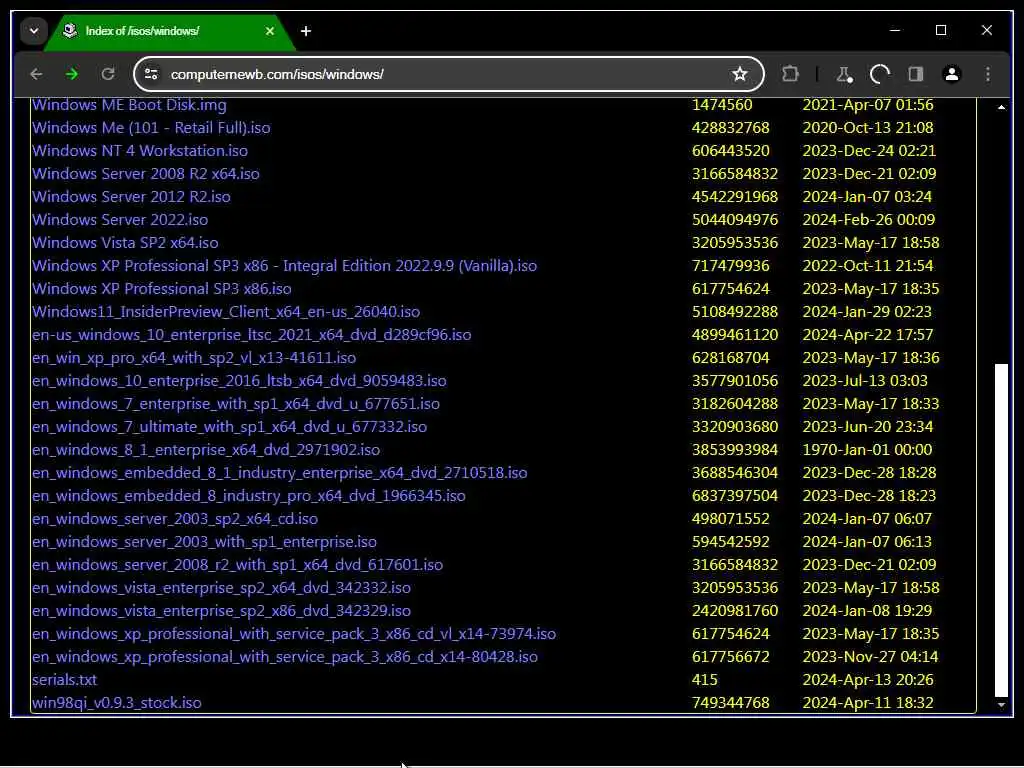Minimize the browser window
Image resolution: width=1024 pixels, height=768 pixels.
tap(895, 30)
